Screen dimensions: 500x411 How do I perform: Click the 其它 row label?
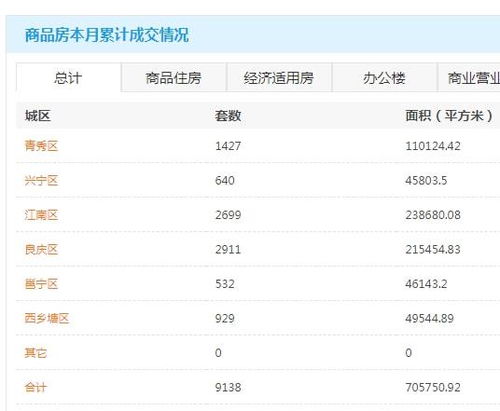pyautogui.click(x=36, y=353)
